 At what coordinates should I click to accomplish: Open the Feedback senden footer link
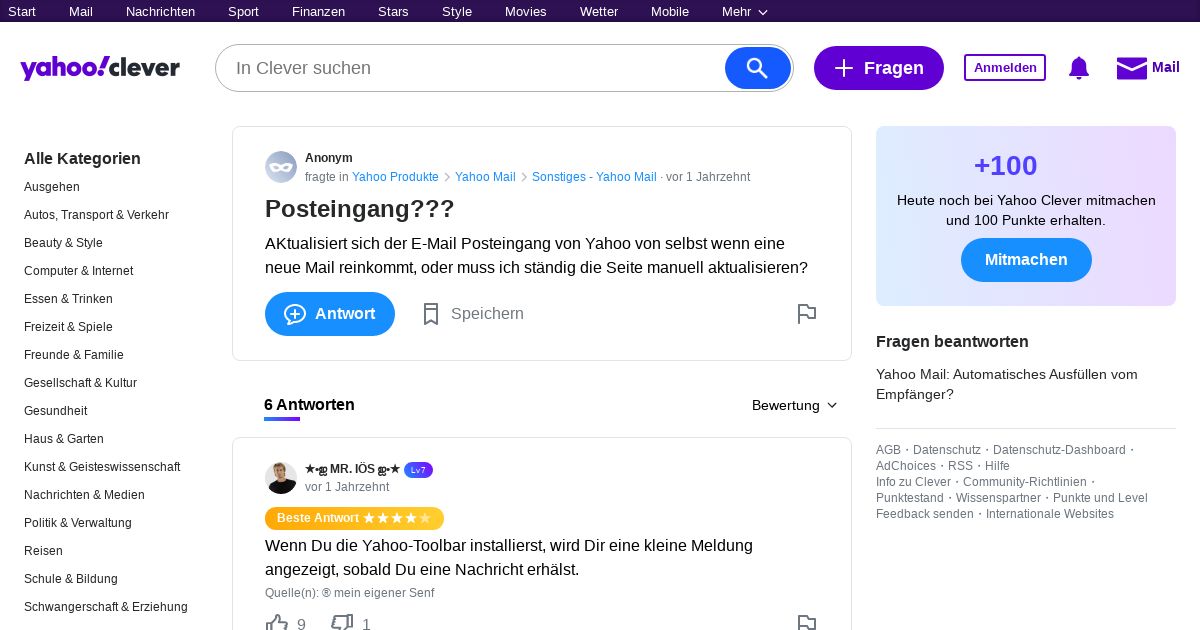925,514
